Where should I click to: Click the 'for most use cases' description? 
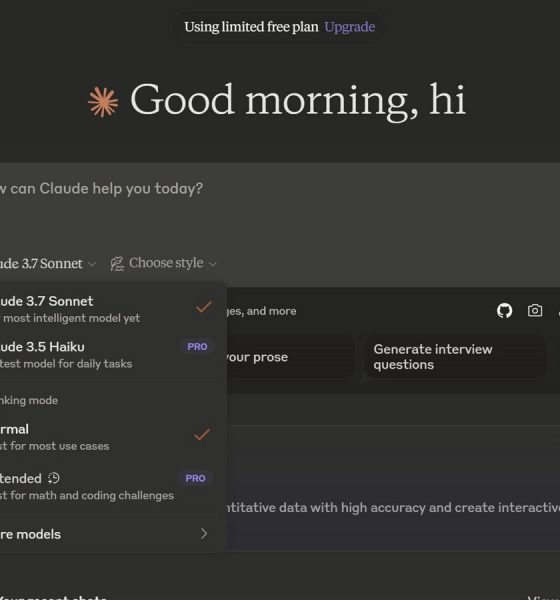tap(59, 446)
